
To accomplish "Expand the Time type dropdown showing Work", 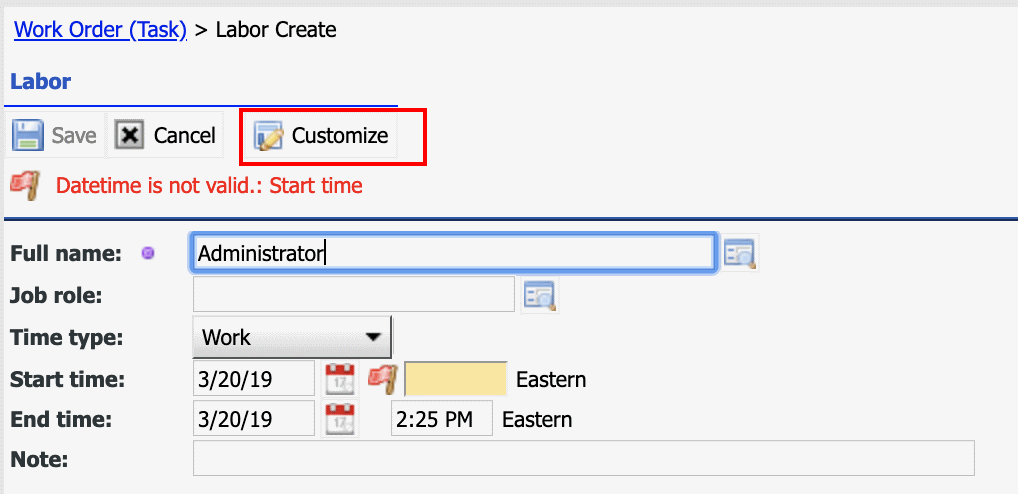I will (292, 337).
